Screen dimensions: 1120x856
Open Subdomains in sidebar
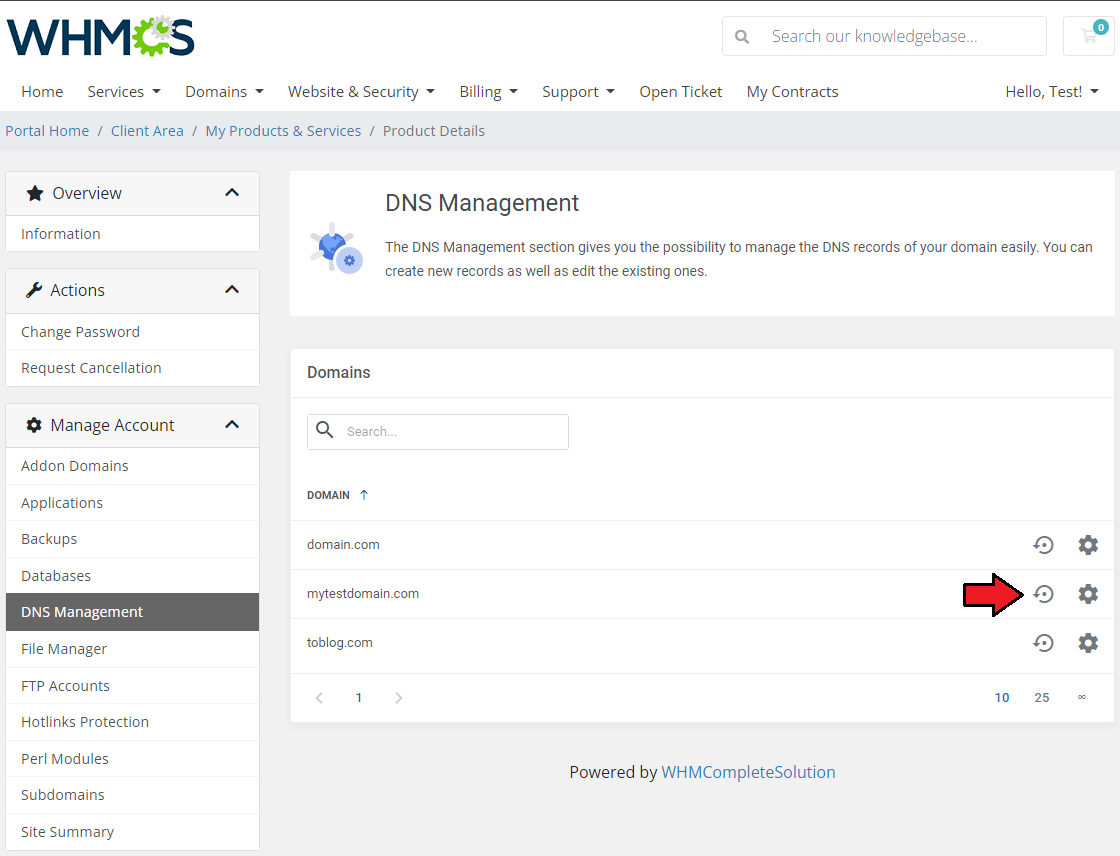132,795
